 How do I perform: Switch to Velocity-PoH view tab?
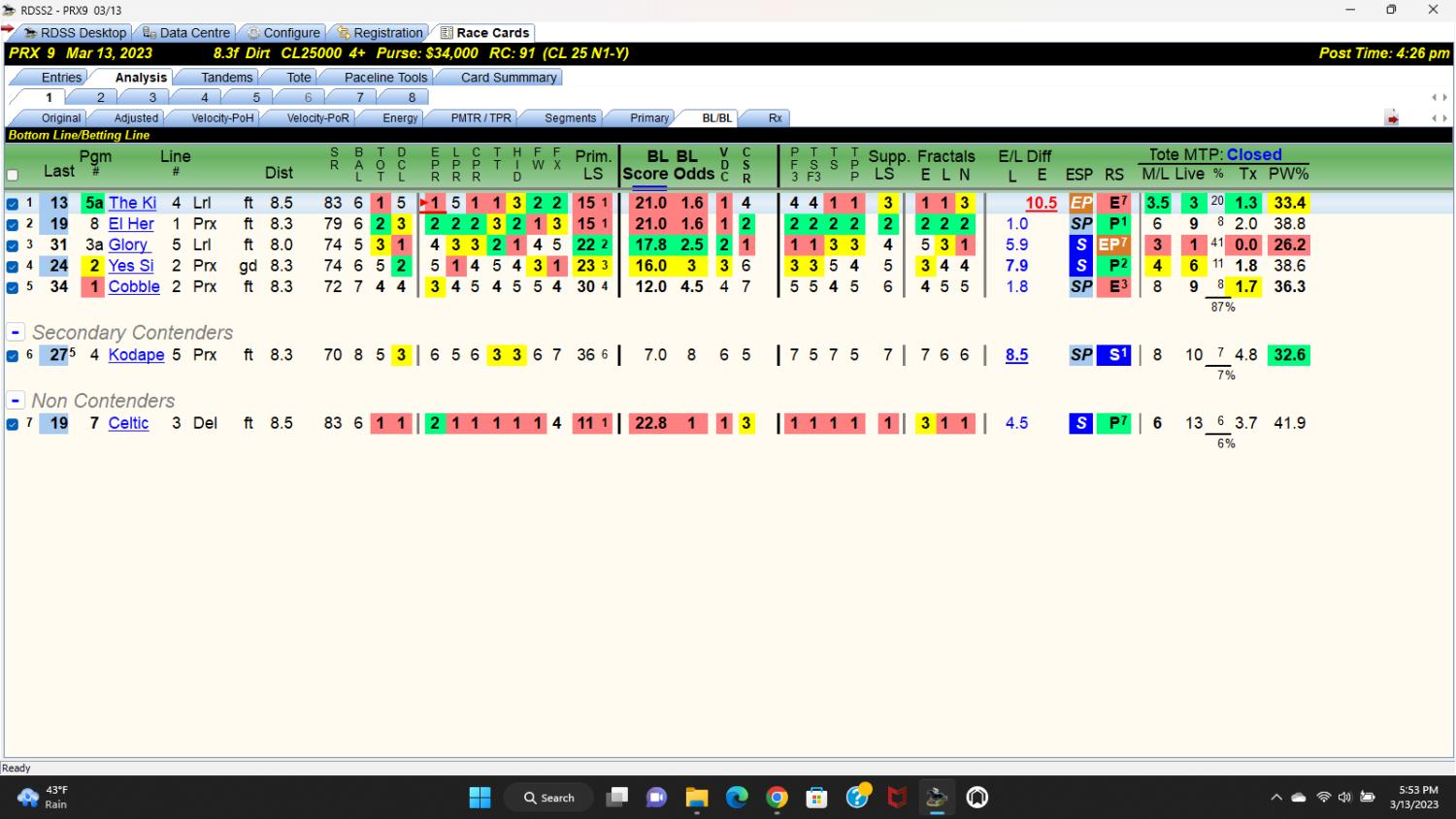point(222,118)
